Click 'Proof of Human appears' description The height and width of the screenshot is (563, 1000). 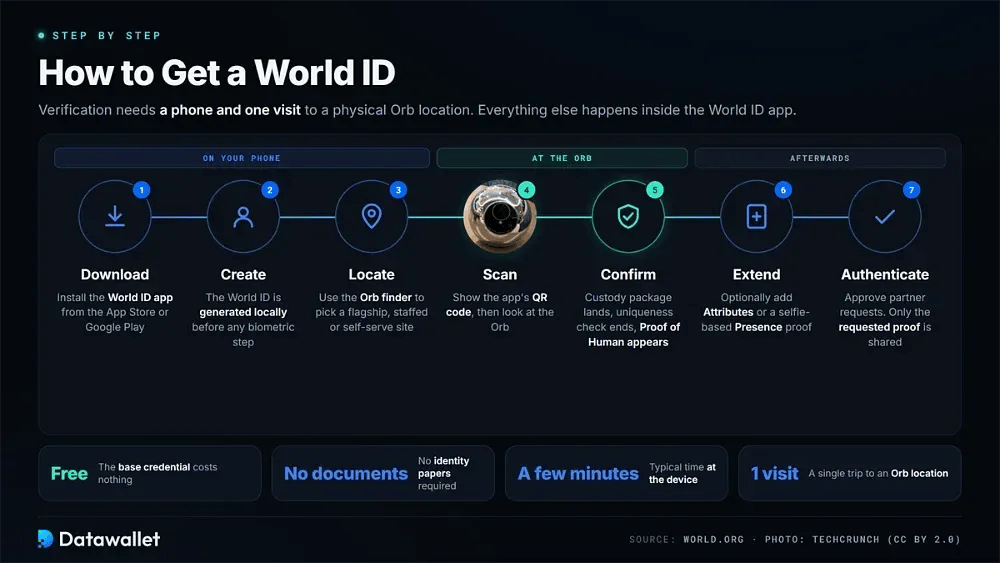[x=628, y=334]
